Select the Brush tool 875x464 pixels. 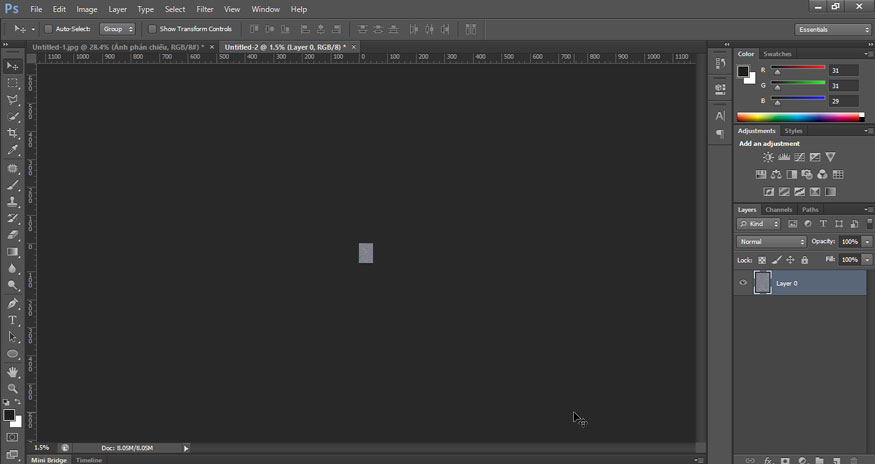click(x=12, y=185)
